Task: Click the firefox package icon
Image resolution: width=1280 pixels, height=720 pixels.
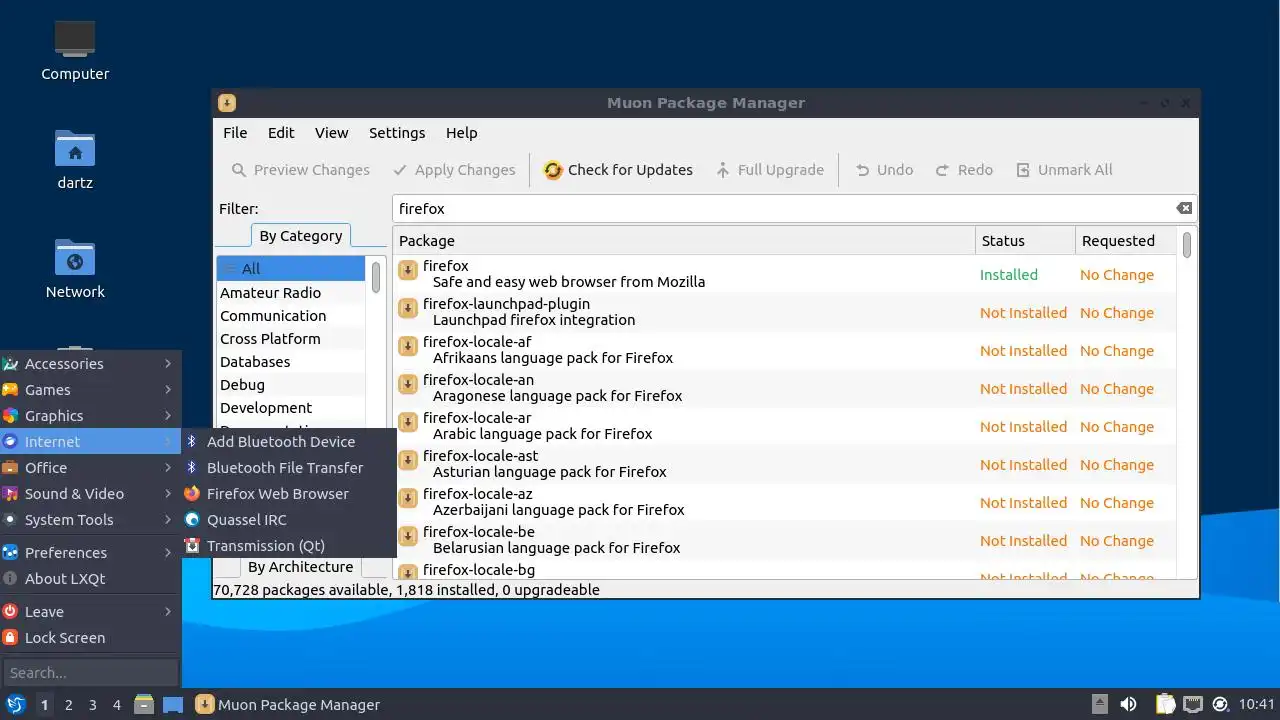Action: click(408, 270)
